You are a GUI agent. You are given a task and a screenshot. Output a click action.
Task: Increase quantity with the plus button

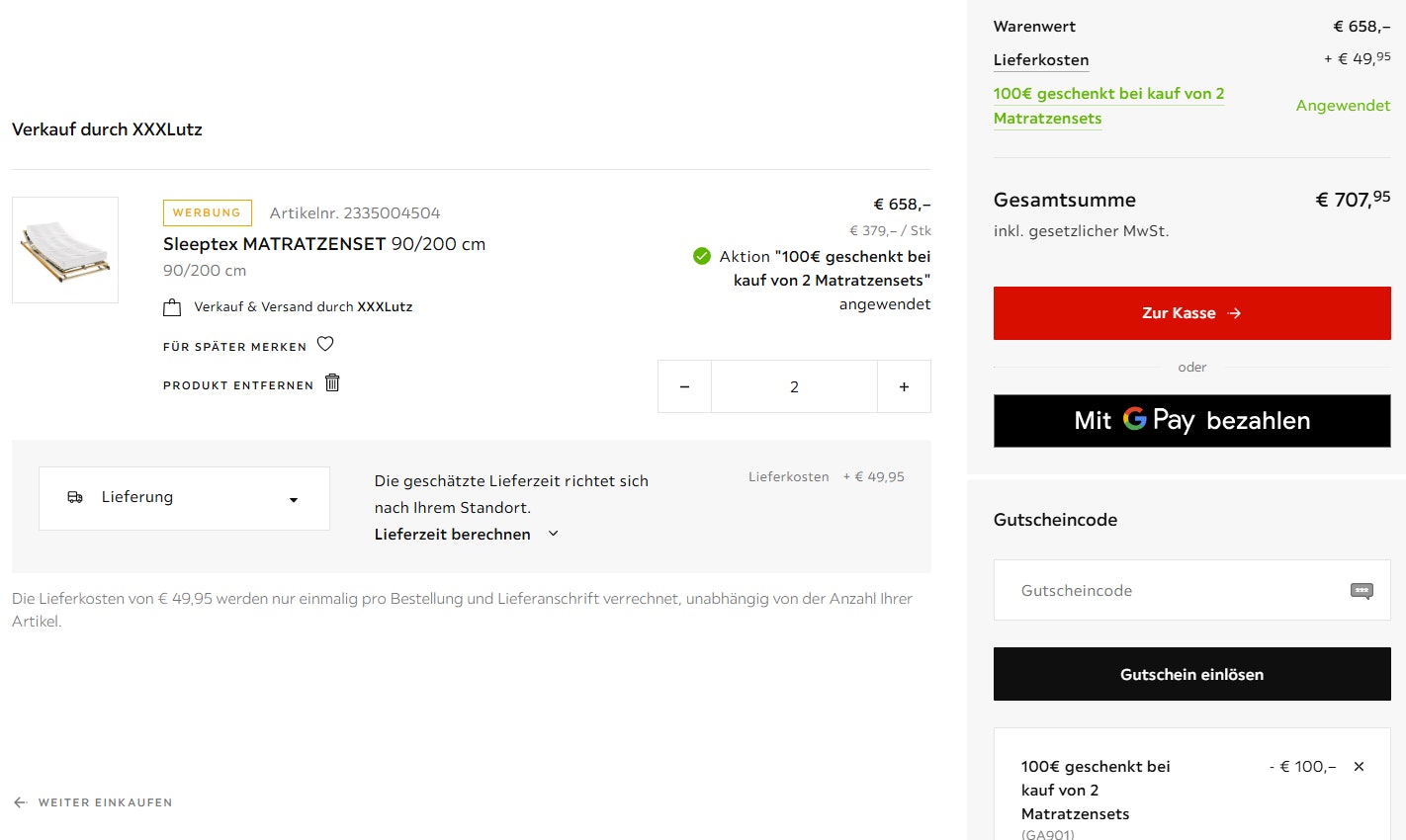[x=904, y=386]
